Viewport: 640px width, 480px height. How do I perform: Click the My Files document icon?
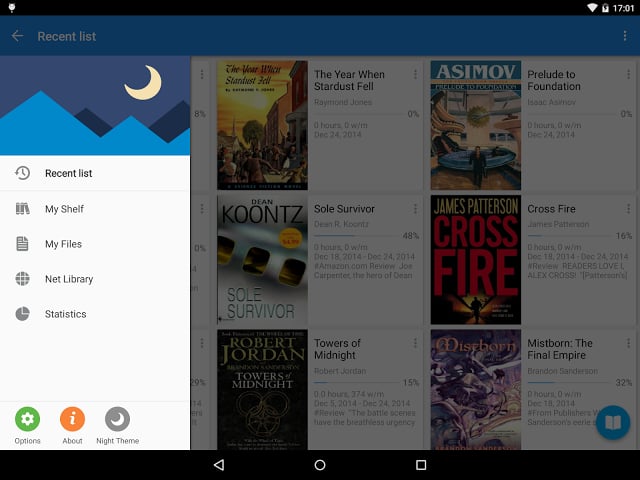click(22, 244)
